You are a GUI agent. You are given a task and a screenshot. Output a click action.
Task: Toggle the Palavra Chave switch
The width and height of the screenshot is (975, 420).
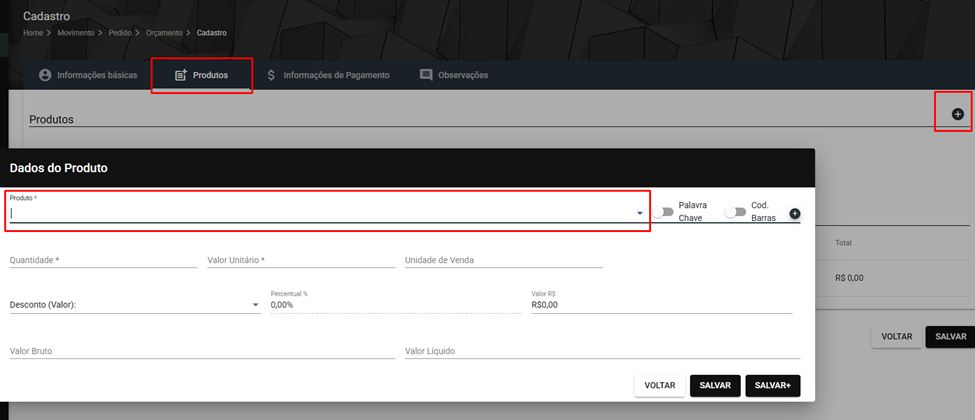pos(663,212)
